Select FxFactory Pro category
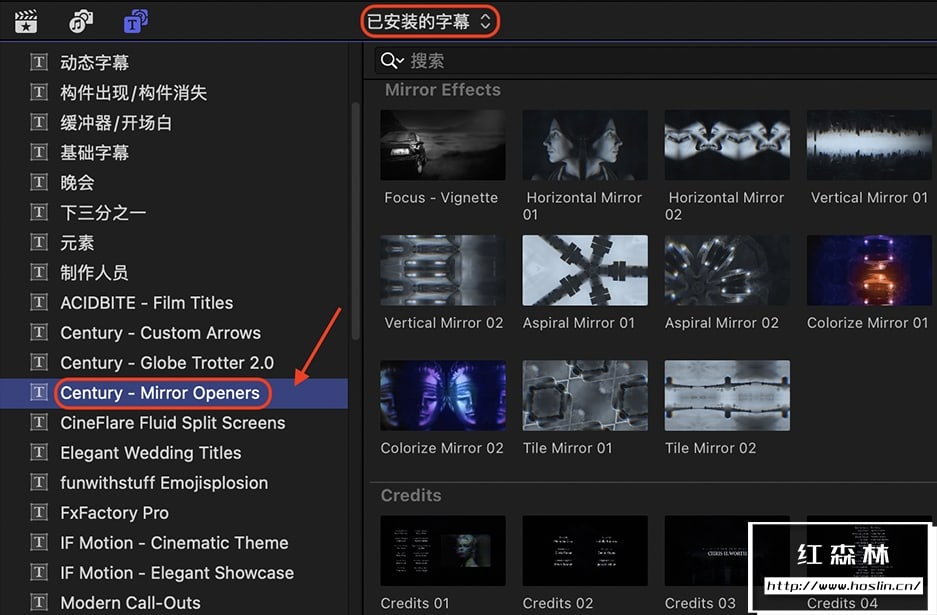 point(173,513)
